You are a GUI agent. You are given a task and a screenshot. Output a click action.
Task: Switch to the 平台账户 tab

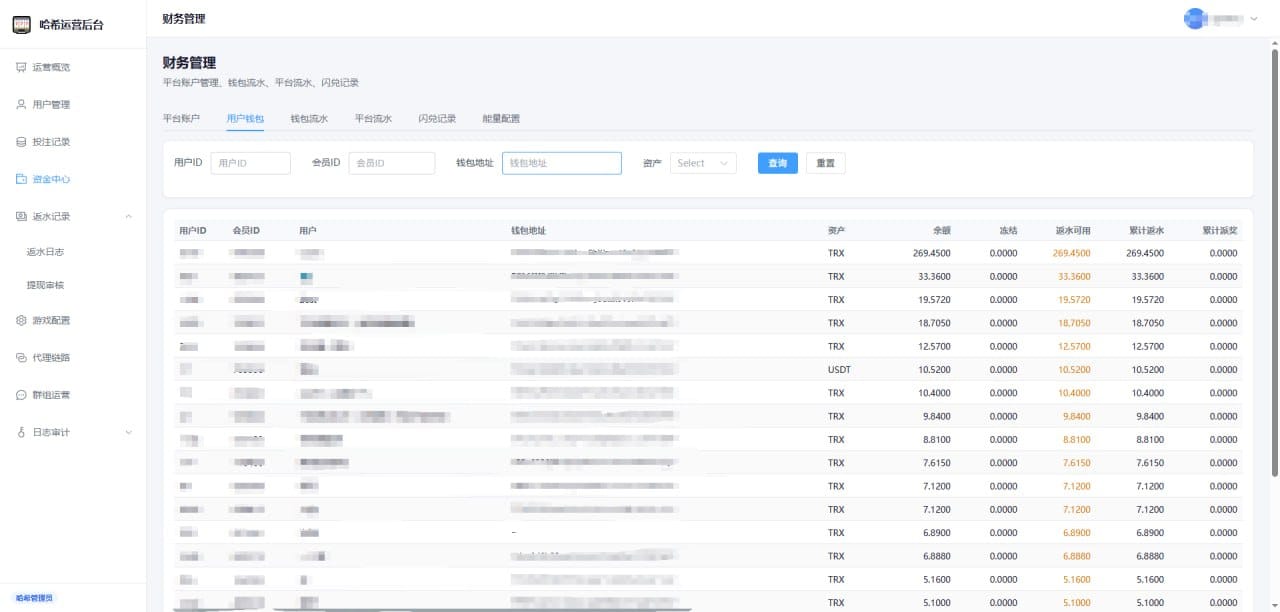[x=181, y=118]
